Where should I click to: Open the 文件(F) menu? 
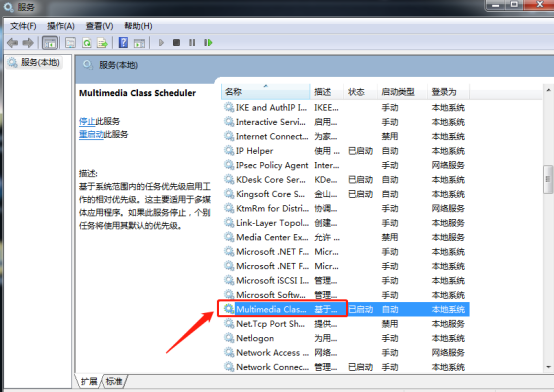pyautogui.click(x=23, y=26)
